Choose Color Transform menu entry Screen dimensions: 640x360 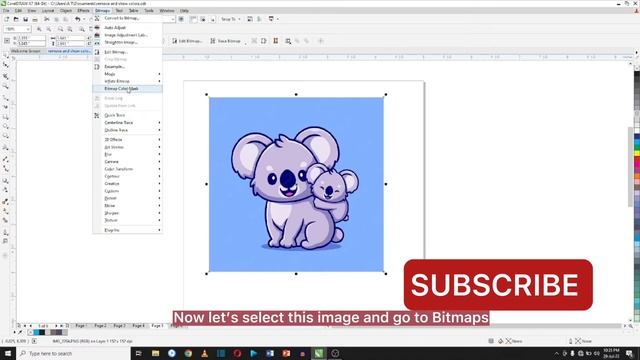pyautogui.click(x=128, y=169)
